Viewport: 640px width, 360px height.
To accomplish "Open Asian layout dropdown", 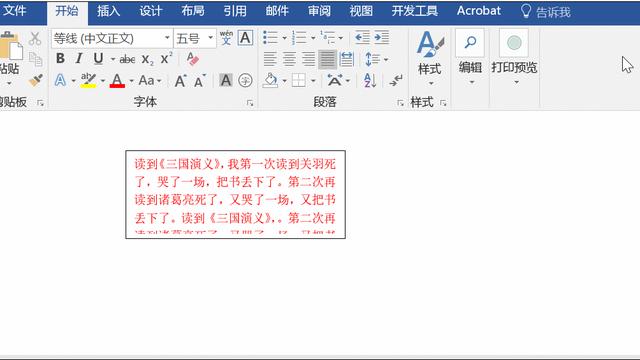I will point(347,80).
